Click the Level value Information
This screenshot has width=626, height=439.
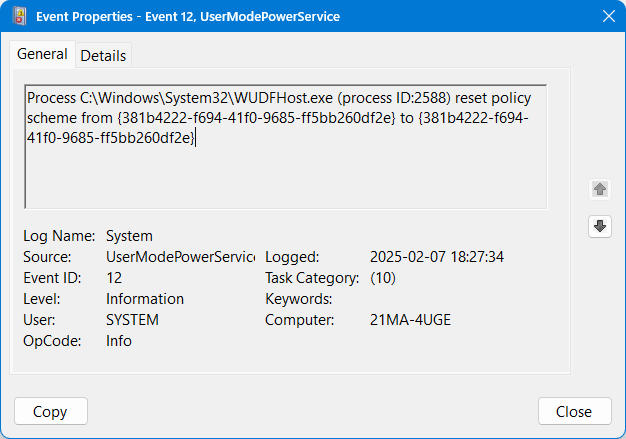(145, 299)
